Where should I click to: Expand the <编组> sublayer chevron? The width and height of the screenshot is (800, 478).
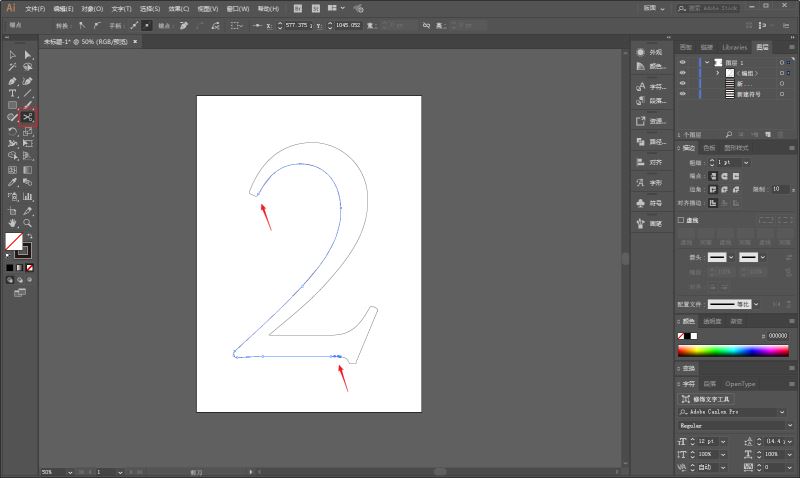717,73
